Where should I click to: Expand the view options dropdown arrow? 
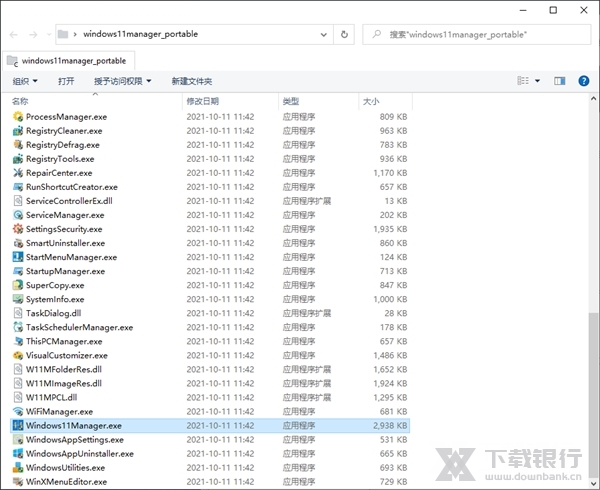[537, 81]
